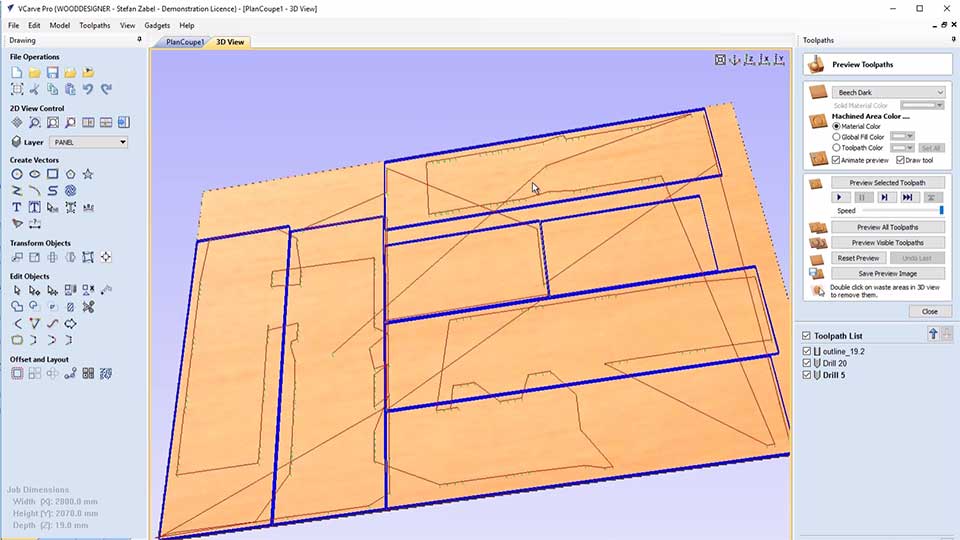Click Preview Visible Toolpaths button
The height and width of the screenshot is (540, 960).
point(887,242)
